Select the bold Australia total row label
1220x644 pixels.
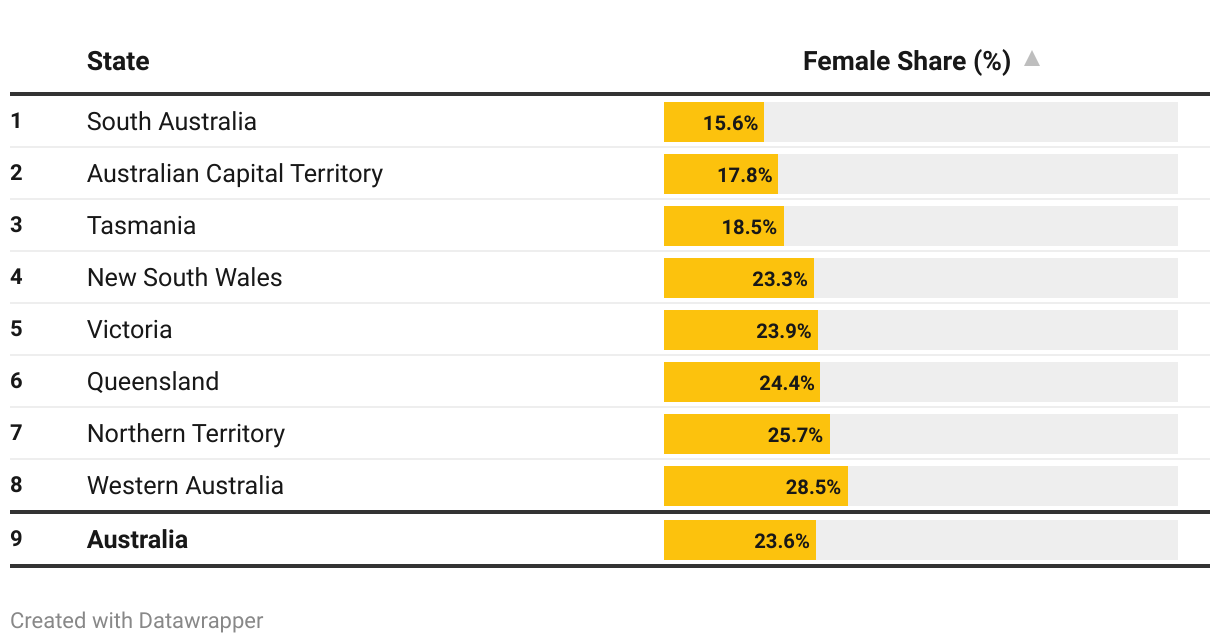137,540
